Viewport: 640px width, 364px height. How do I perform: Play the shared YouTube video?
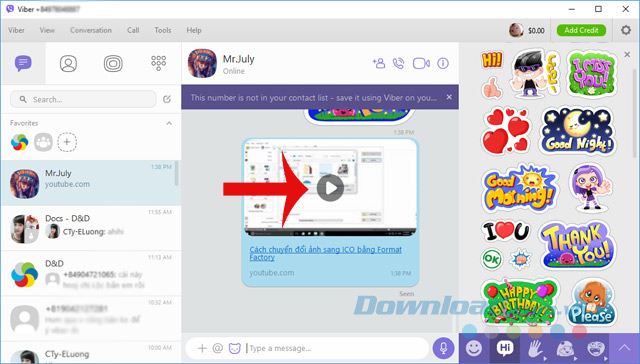point(330,188)
